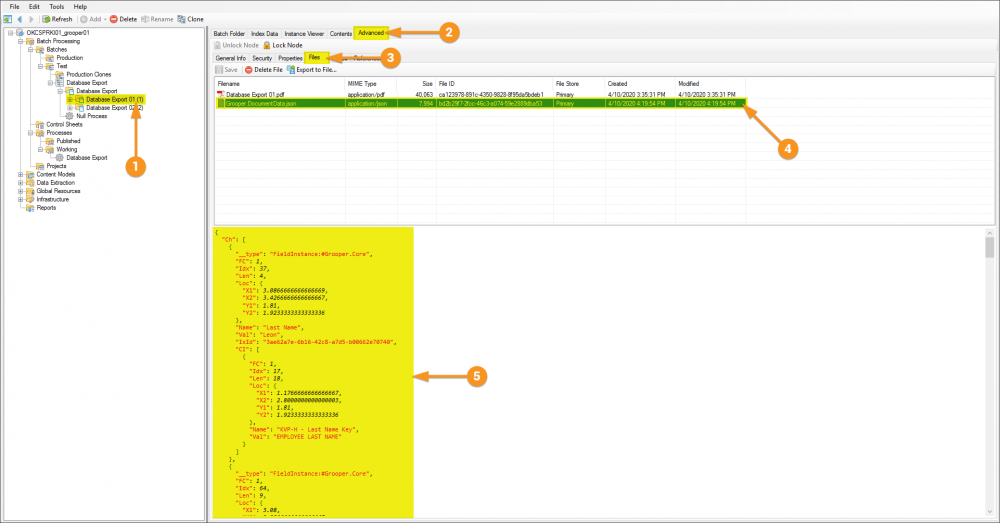Click the Database Export 02 (2) folder icon
The image size is (1000, 523).
point(80,108)
